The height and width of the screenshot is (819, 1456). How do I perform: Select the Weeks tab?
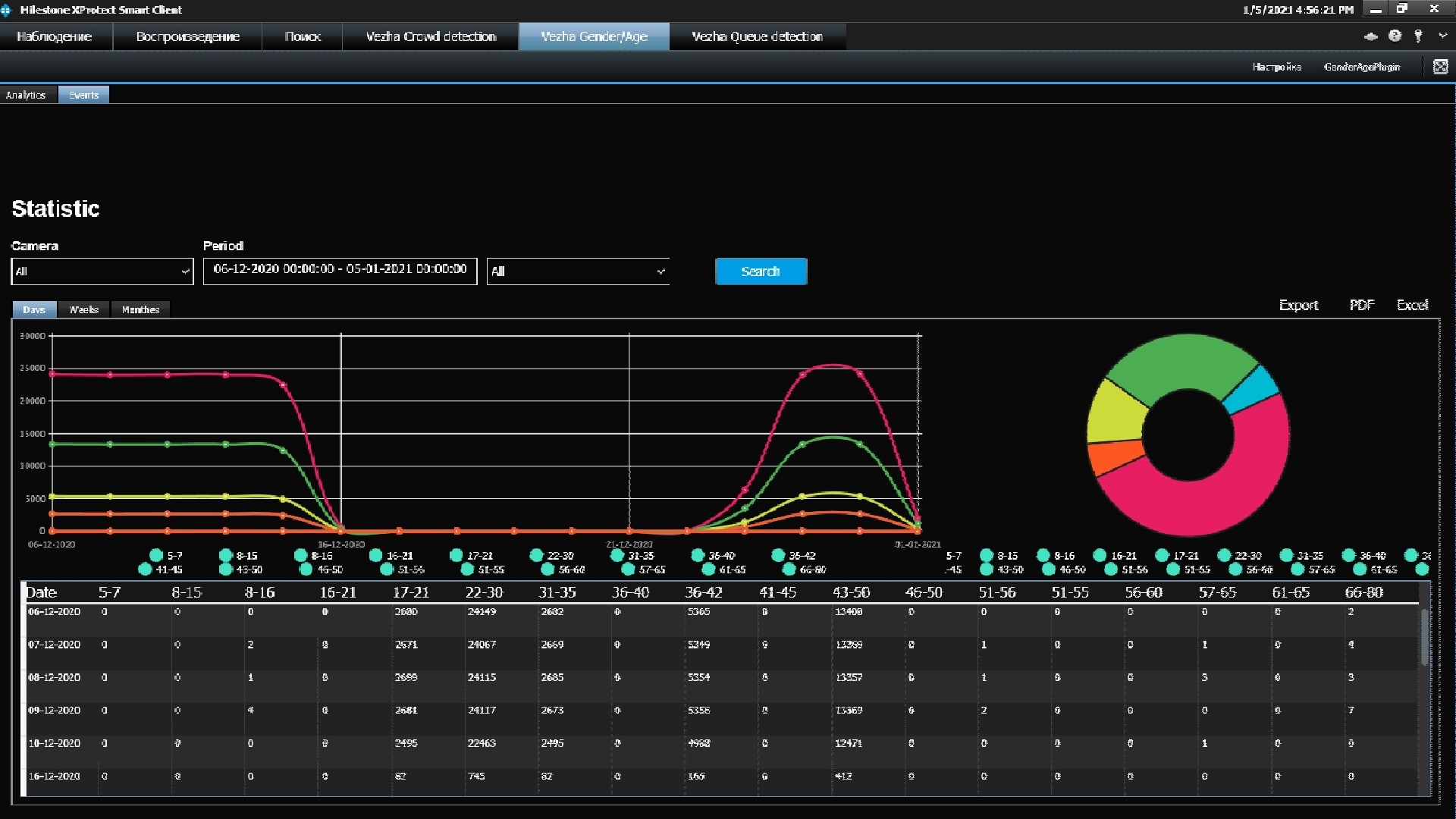tap(83, 309)
